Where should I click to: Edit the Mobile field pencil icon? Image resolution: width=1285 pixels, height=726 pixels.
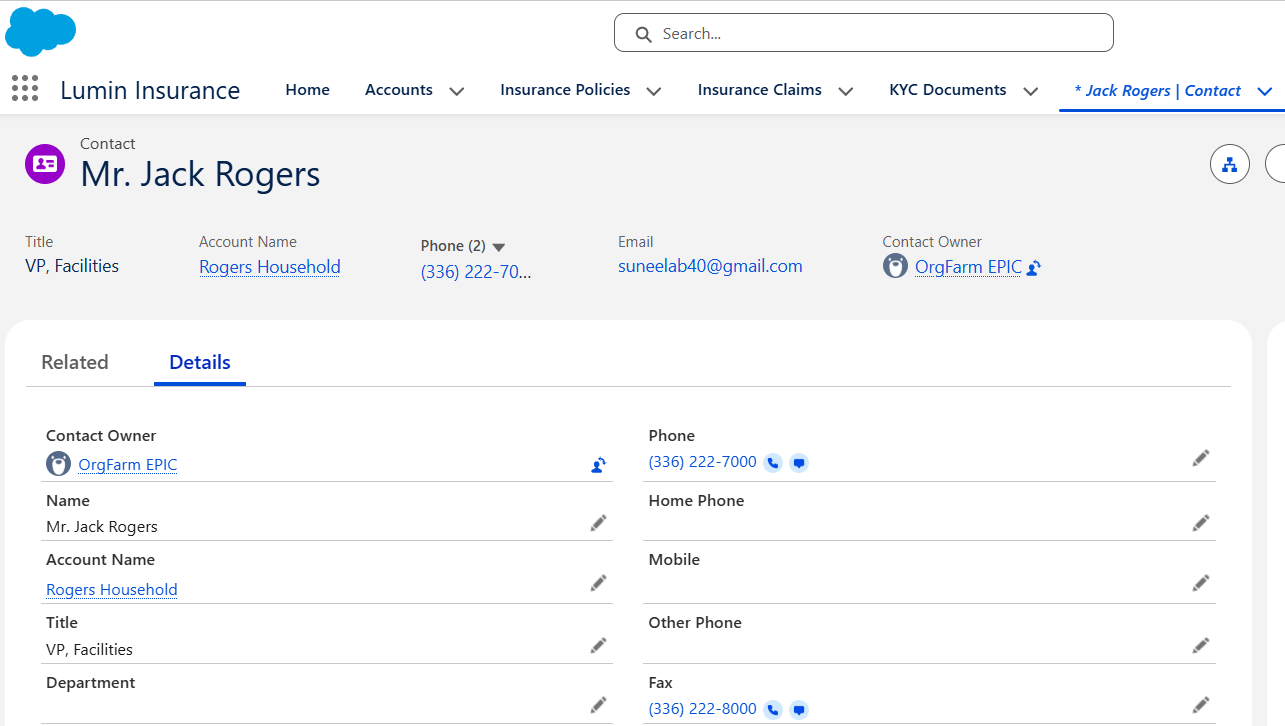1201,583
